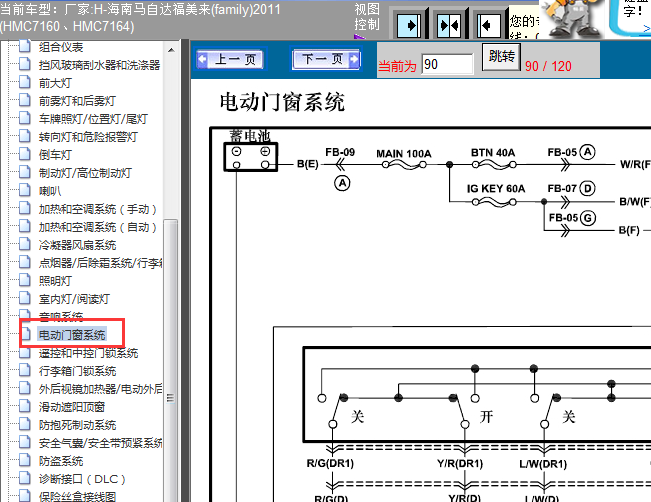Open 挡风玻璃刮水器和洗涤器 entry
The height and width of the screenshot is (502, 651).
[99, 65]
